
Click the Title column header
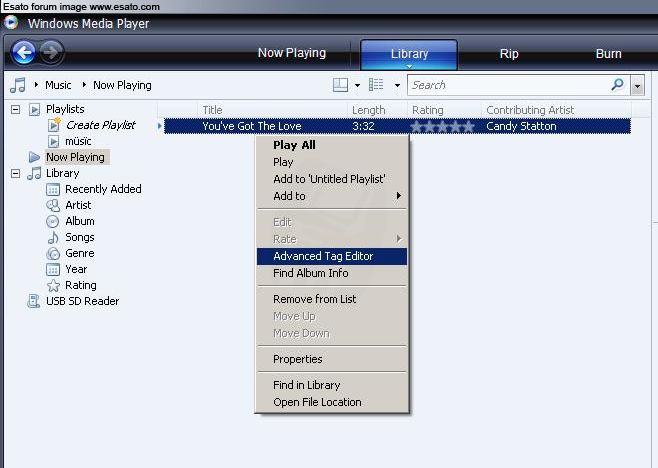click(272, 110)
